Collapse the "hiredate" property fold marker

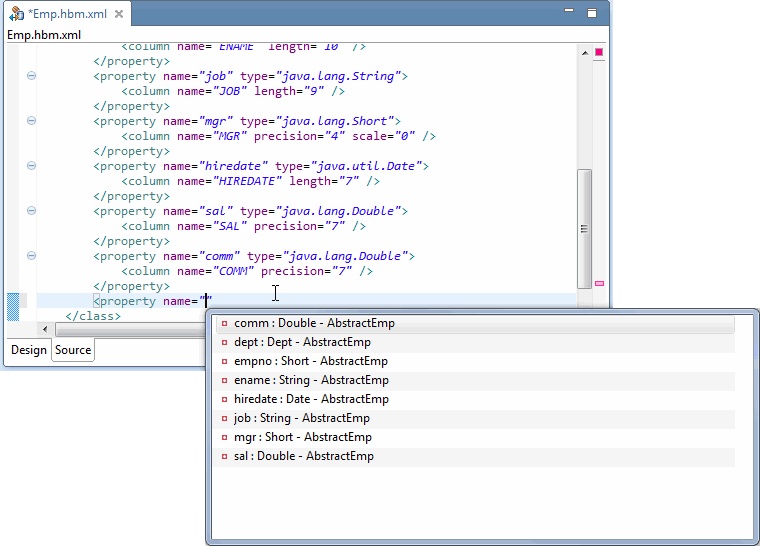tap(31, 166)
